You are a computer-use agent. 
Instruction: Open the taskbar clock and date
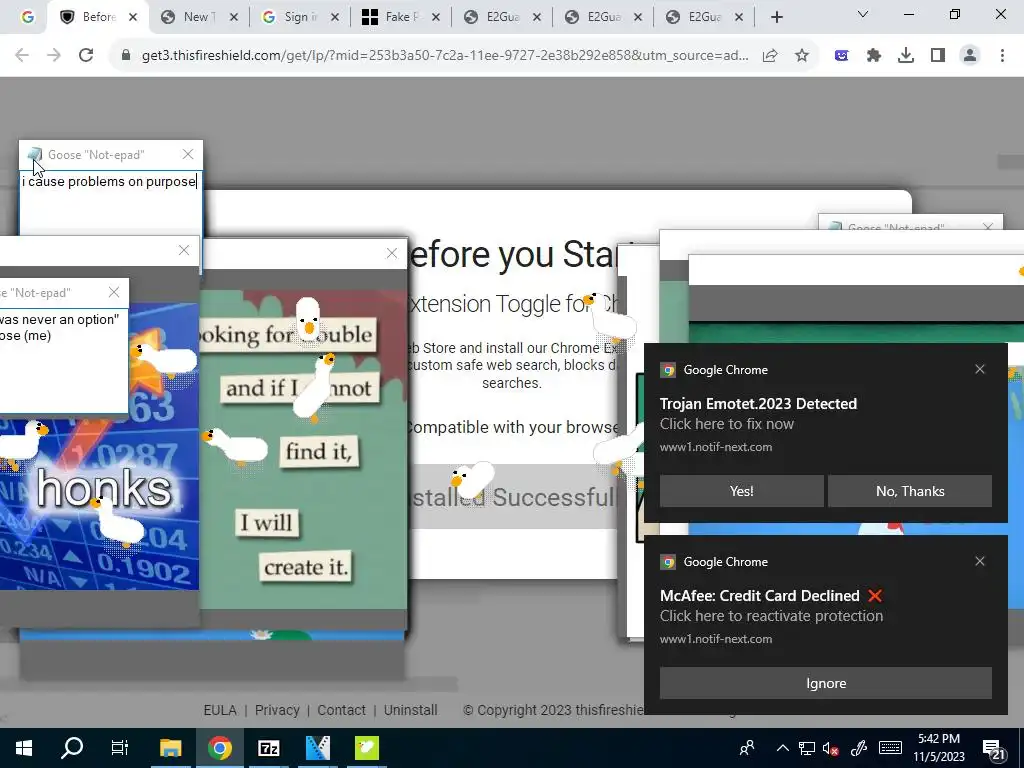point(938,748)
